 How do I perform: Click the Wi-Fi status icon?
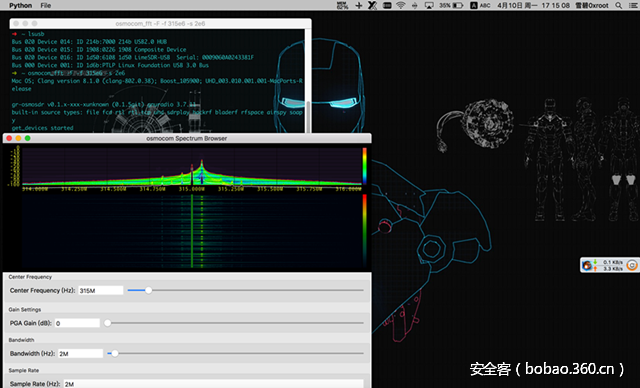401,5
